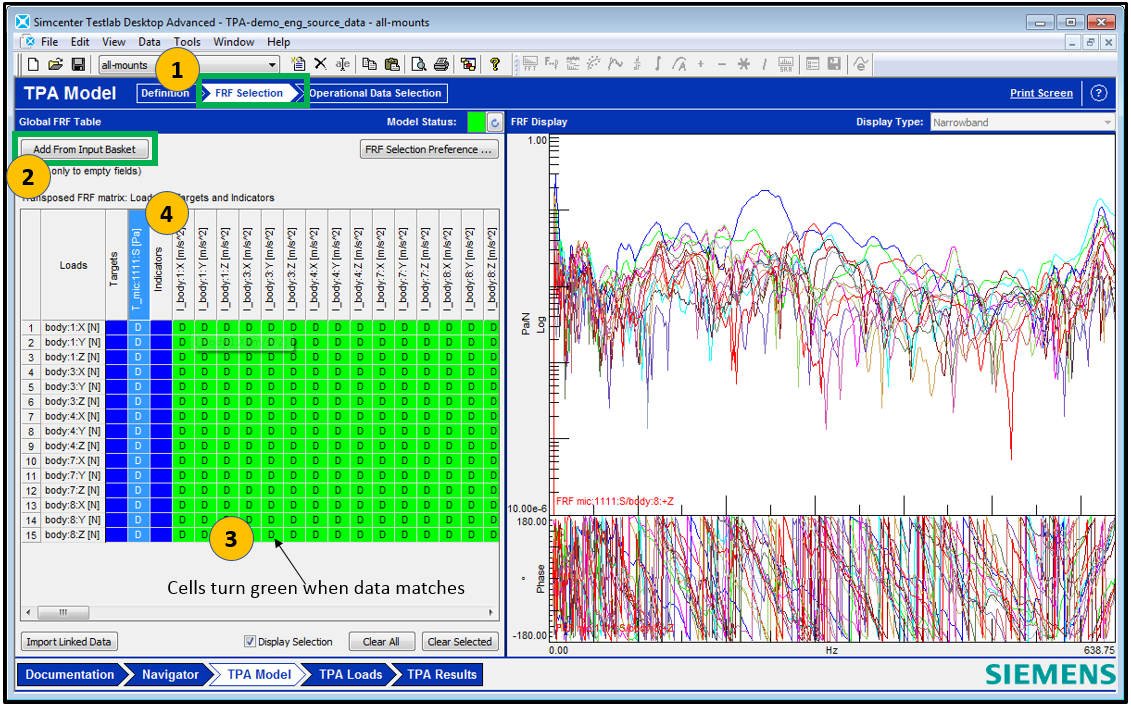This screenshot has width=1131, height=708.
Task: Switch to the Operational Data Selection step
Action: pos(375,93)
